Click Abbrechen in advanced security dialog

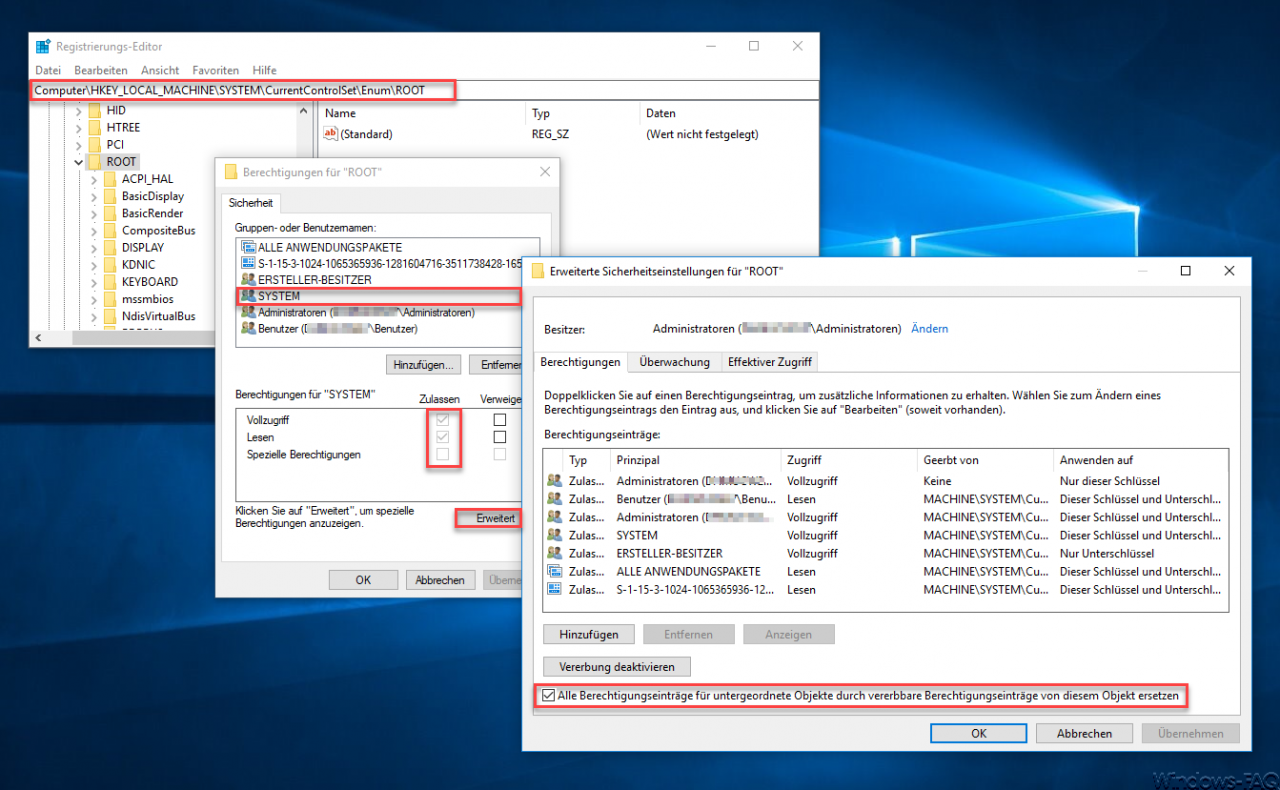coord(1084,733)
